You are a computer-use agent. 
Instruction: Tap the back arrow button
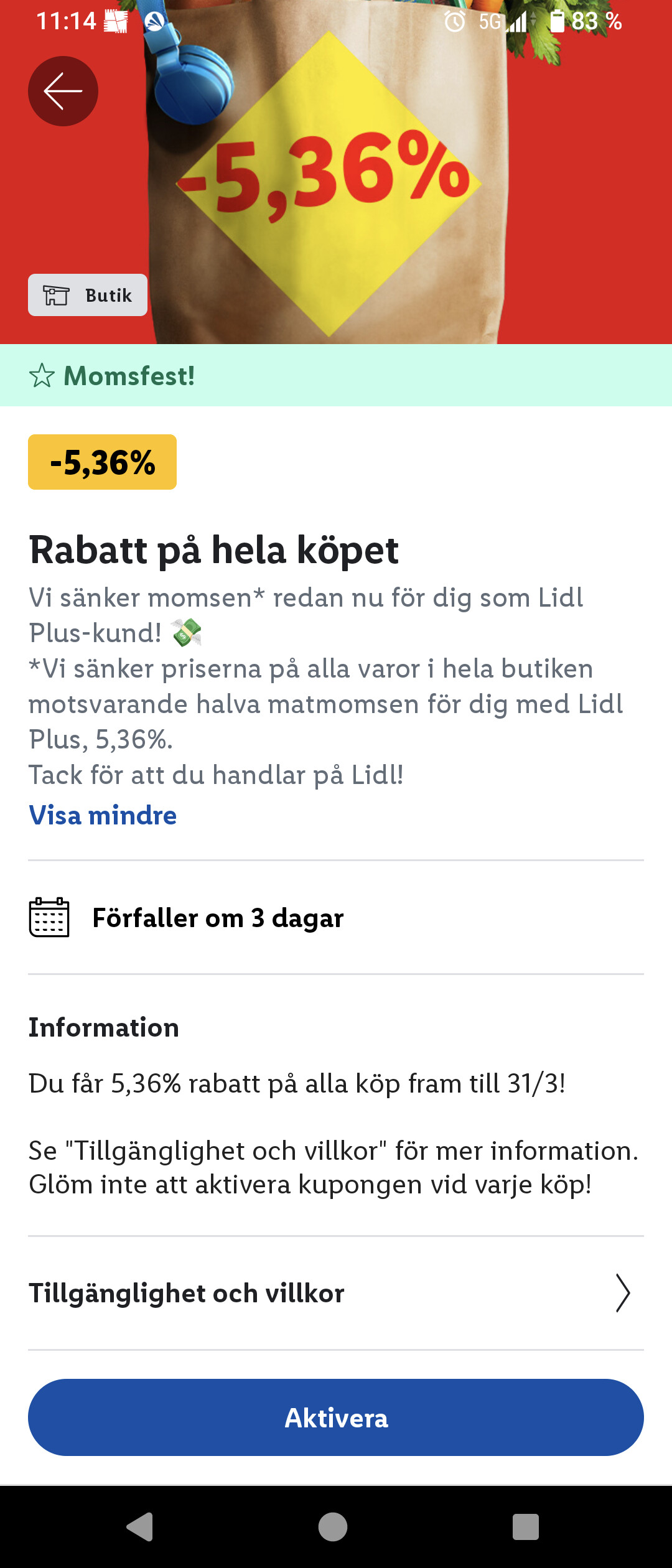click(x=63, y=91)
